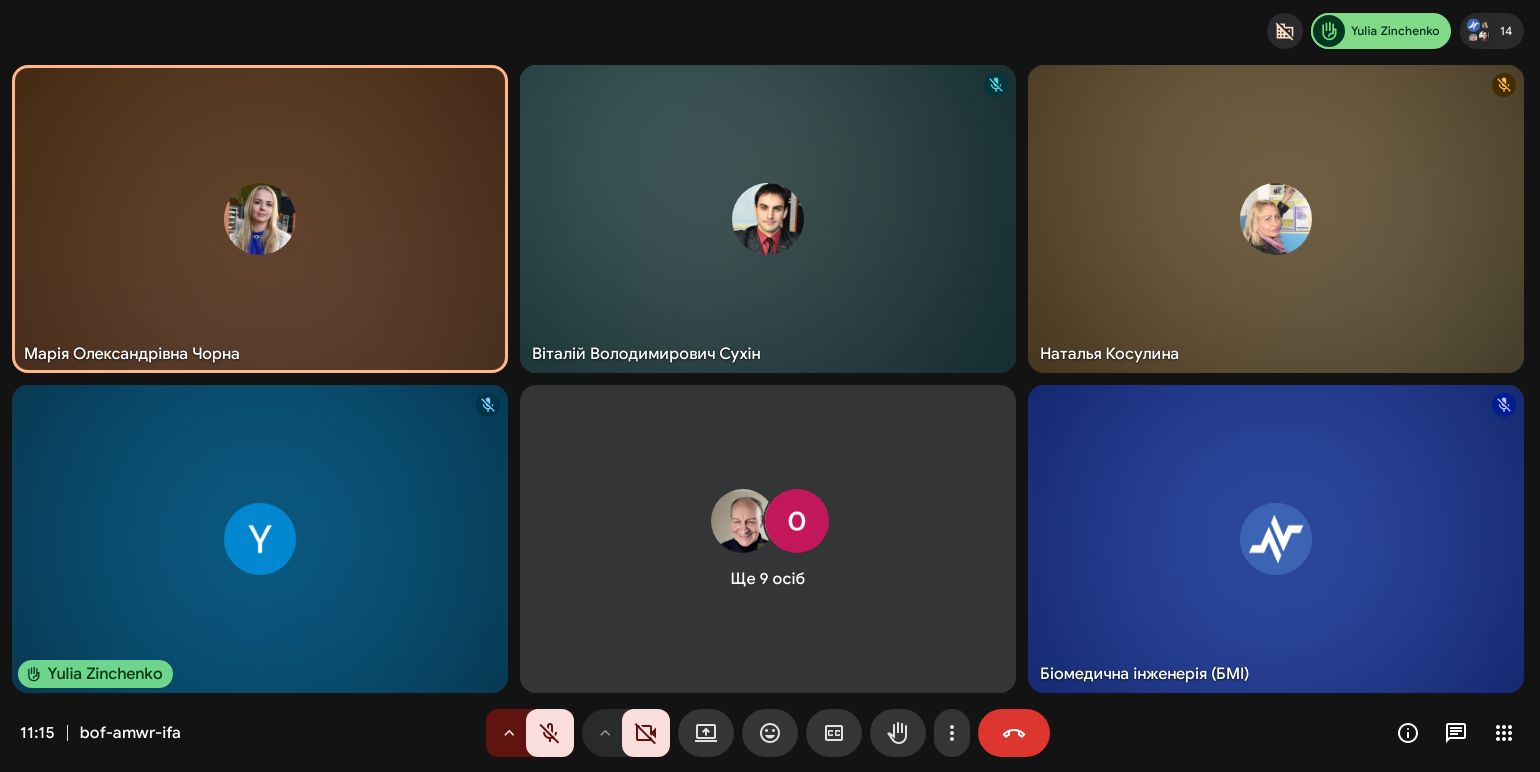
Task: Click the red leave call button
Action: tap(1014, 733)
